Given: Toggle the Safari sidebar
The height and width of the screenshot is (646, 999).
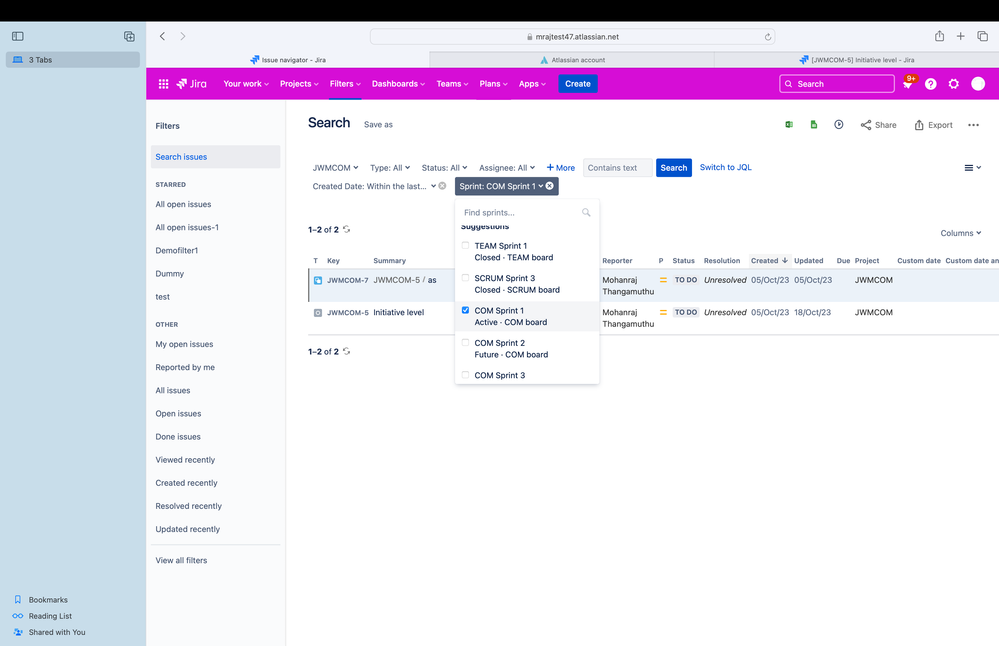Looking at the screenshot, I should [x=18, y=36].
